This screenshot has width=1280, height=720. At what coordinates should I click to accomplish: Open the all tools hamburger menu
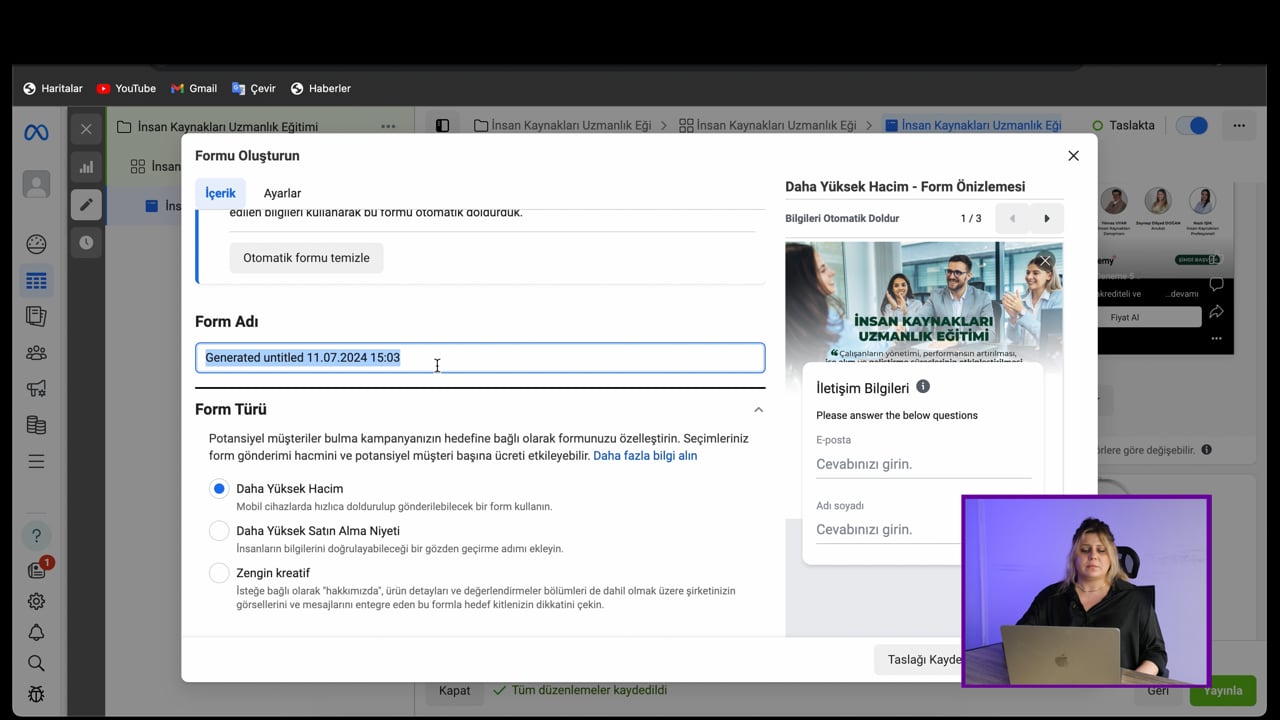(36, 461)
